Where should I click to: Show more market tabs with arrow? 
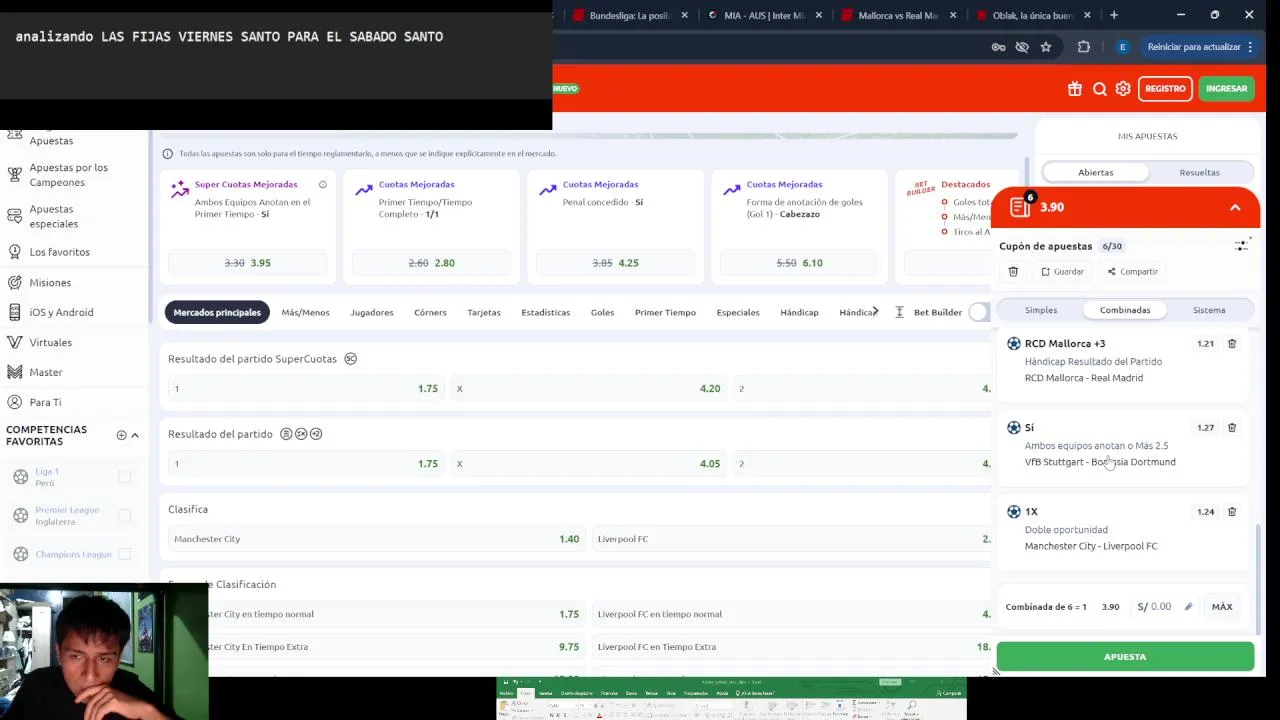(x=876, y=312)
